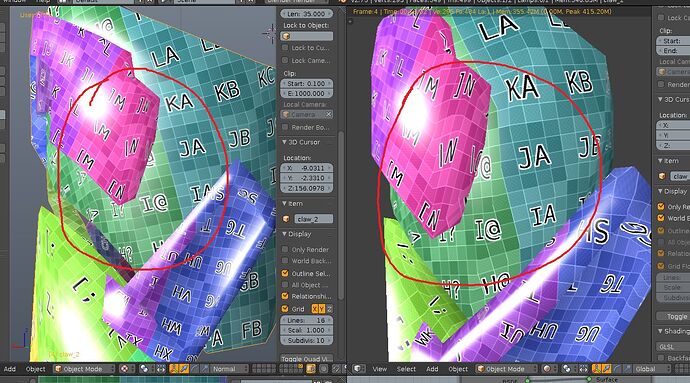Open the Object Mode dropdown in the right viewport
690x383 pixels.
506,369
